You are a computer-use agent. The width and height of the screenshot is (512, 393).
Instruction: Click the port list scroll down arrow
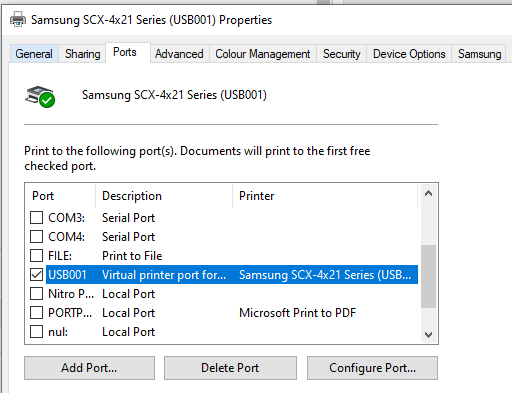pos(428,334)
